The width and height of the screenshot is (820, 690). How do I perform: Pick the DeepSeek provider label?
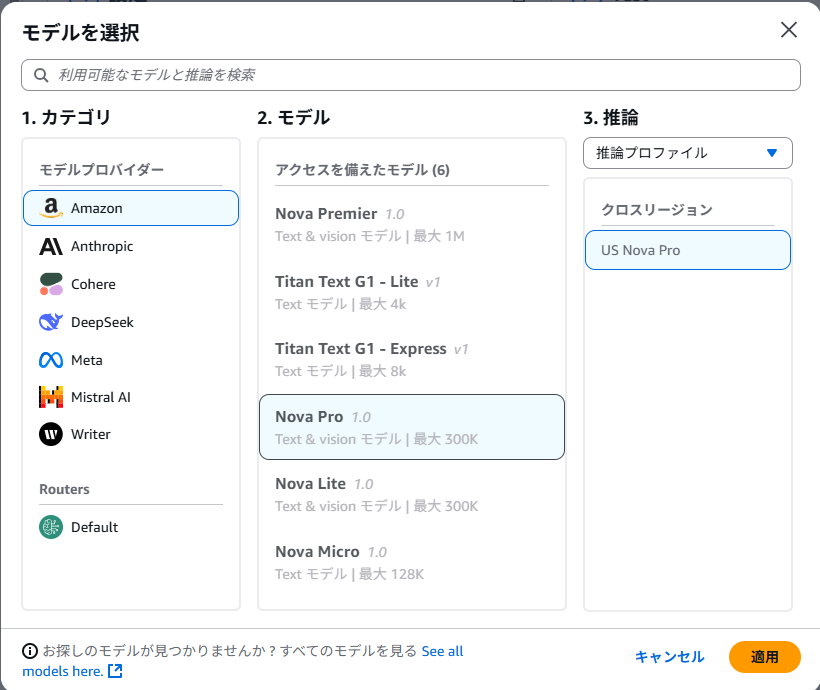102,322
